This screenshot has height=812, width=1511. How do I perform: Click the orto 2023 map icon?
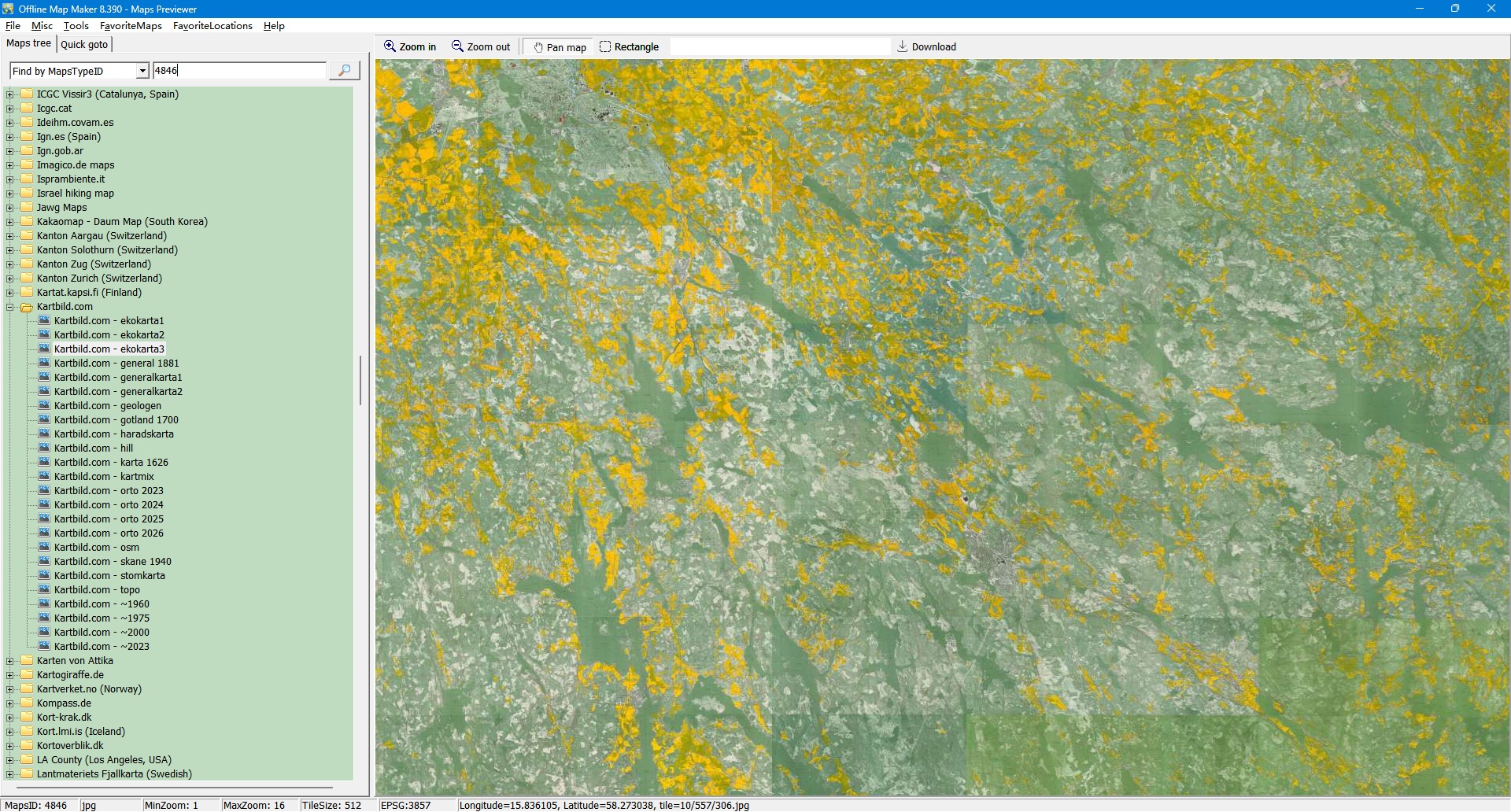pyautogui.click(x=45, y=491)
